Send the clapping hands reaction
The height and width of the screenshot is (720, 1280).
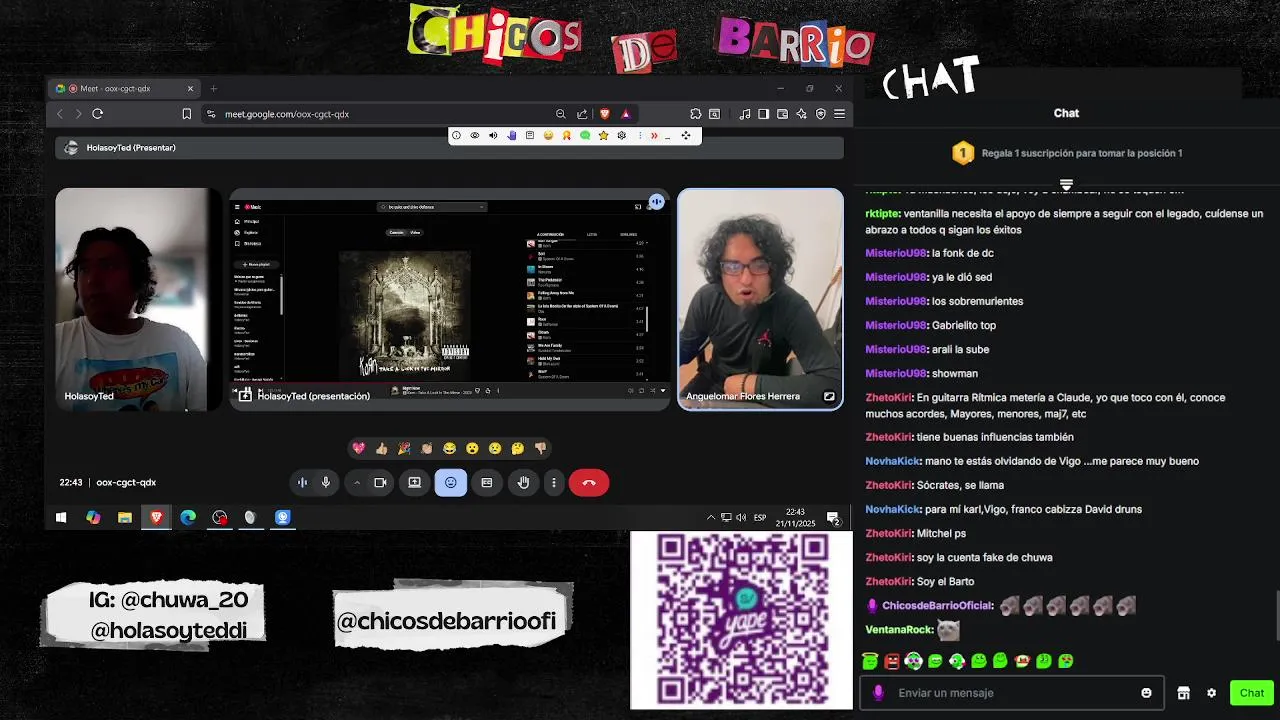427,448
